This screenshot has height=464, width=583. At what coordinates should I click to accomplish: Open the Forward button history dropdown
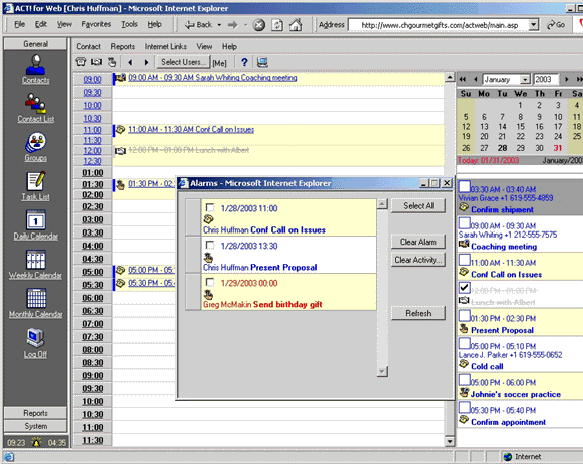pos(245,25)
